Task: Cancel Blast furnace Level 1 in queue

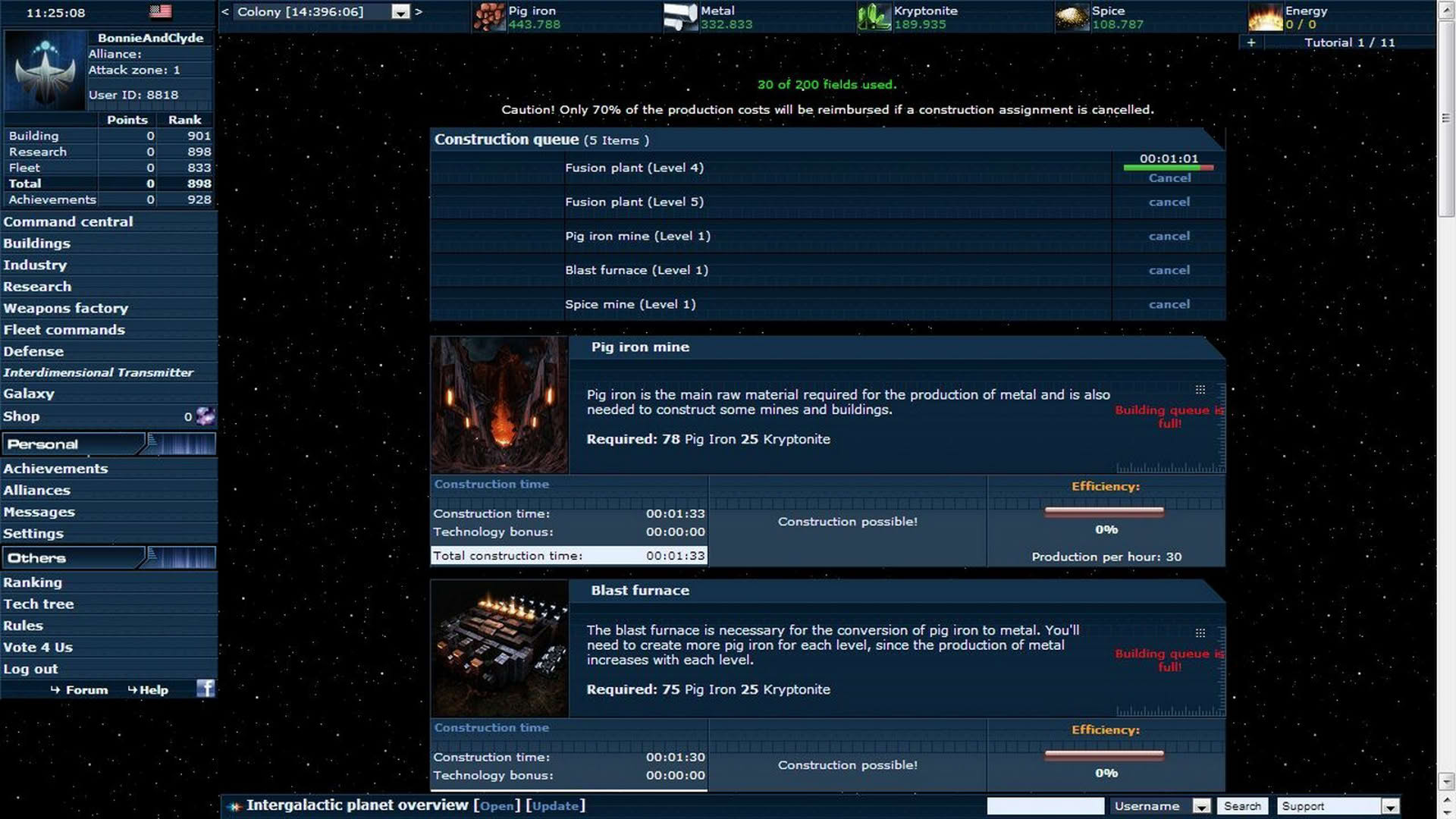Action: pyautogui.click(x=1169, y=270)
